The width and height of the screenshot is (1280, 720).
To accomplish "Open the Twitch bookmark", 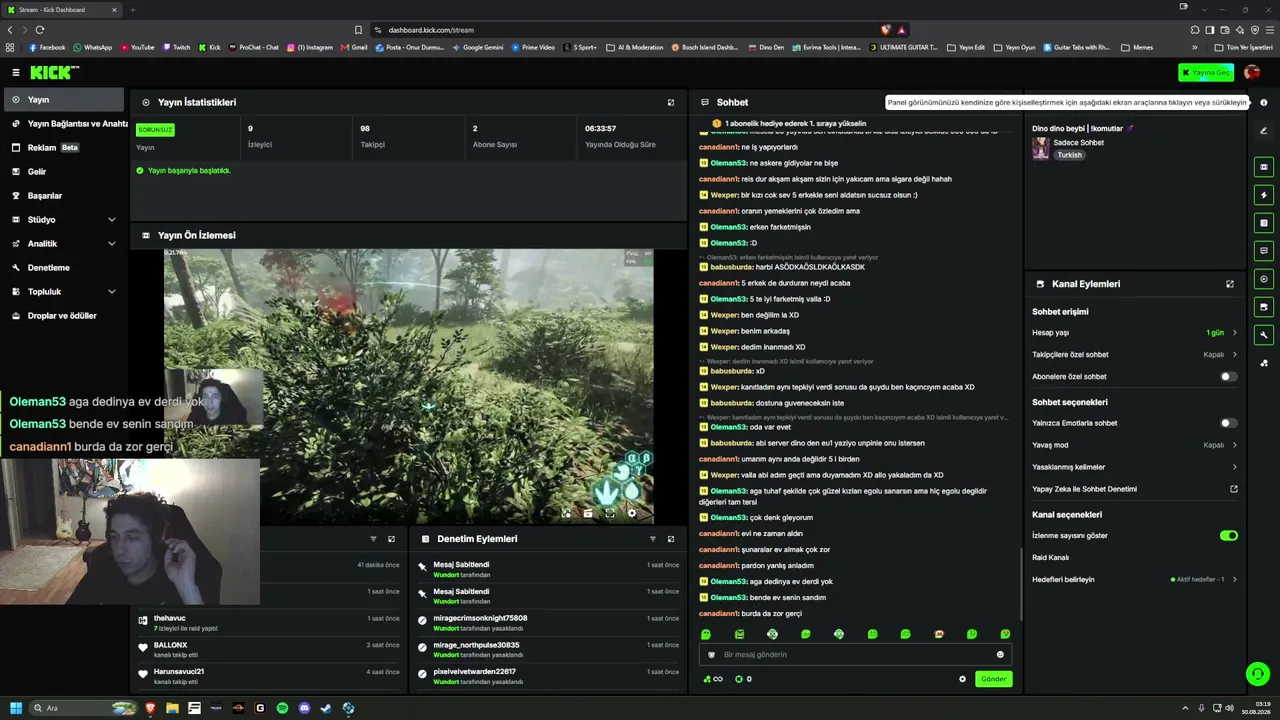I will coord(176,47).
